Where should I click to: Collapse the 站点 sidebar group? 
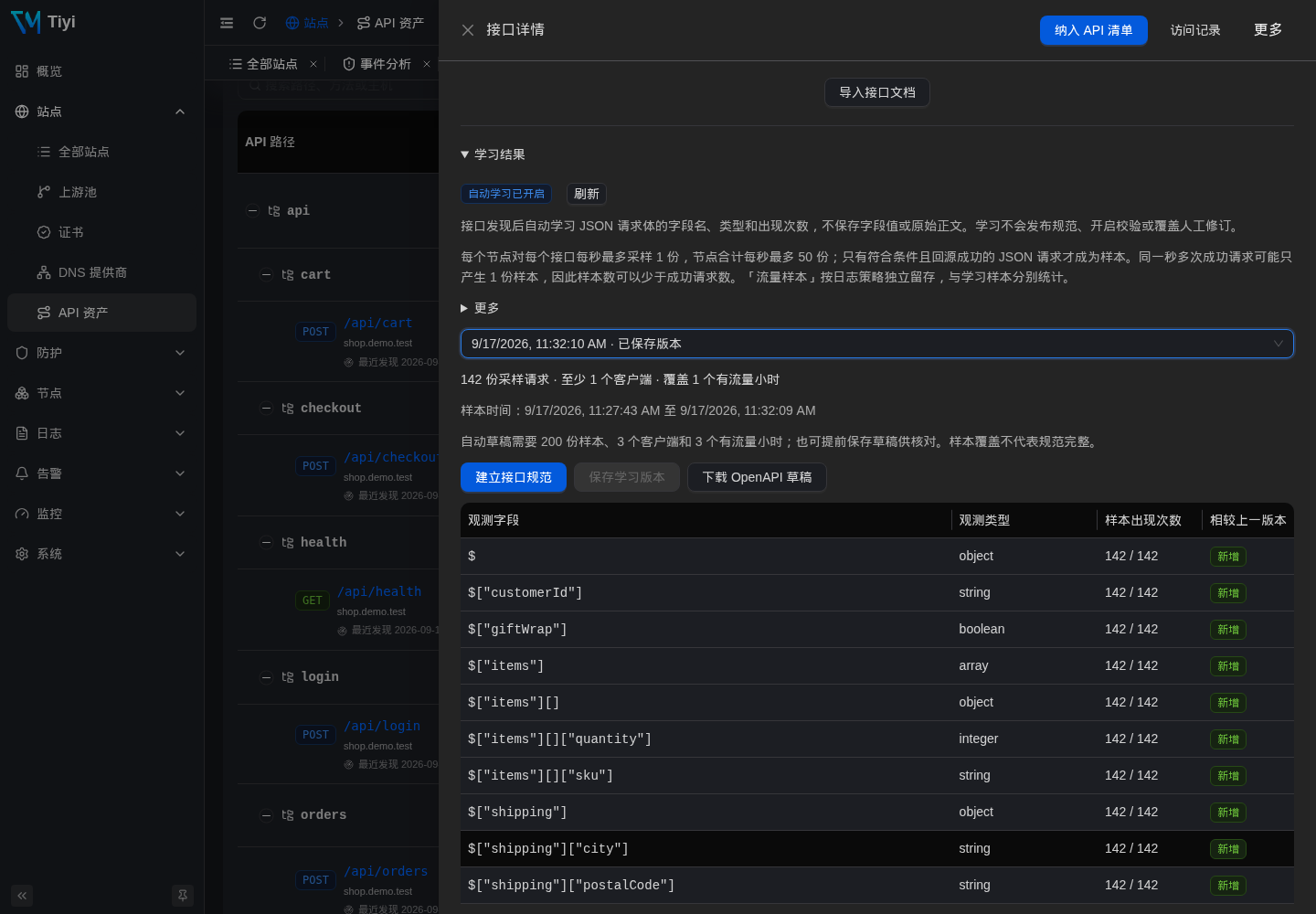point(101,112)
